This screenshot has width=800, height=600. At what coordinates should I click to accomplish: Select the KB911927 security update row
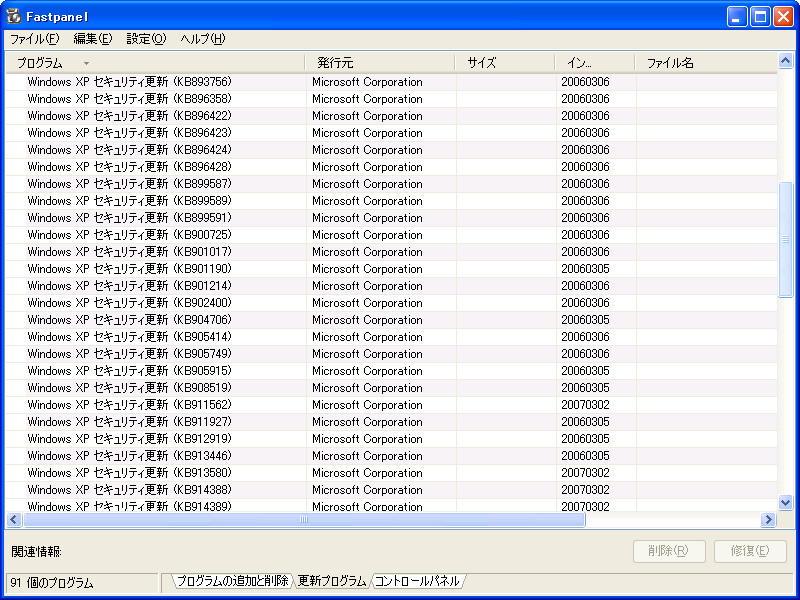tap(391, 422)
